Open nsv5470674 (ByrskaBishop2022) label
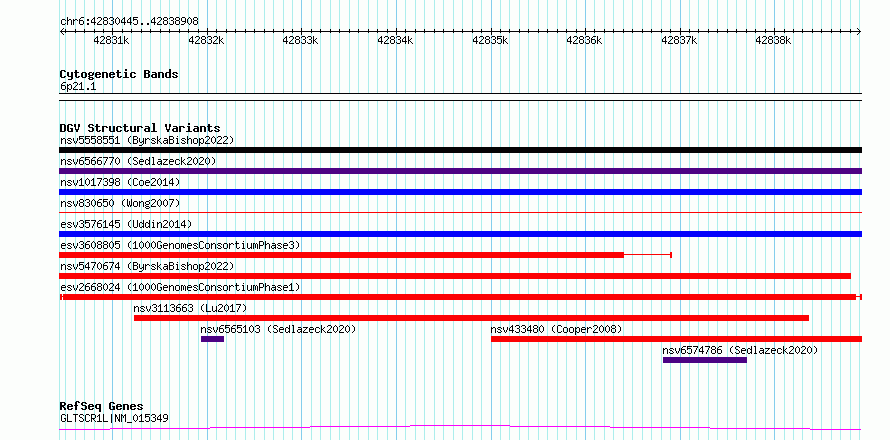Image resolution: width=890 pixels, height=440 pixels. [x=147, y=266]
